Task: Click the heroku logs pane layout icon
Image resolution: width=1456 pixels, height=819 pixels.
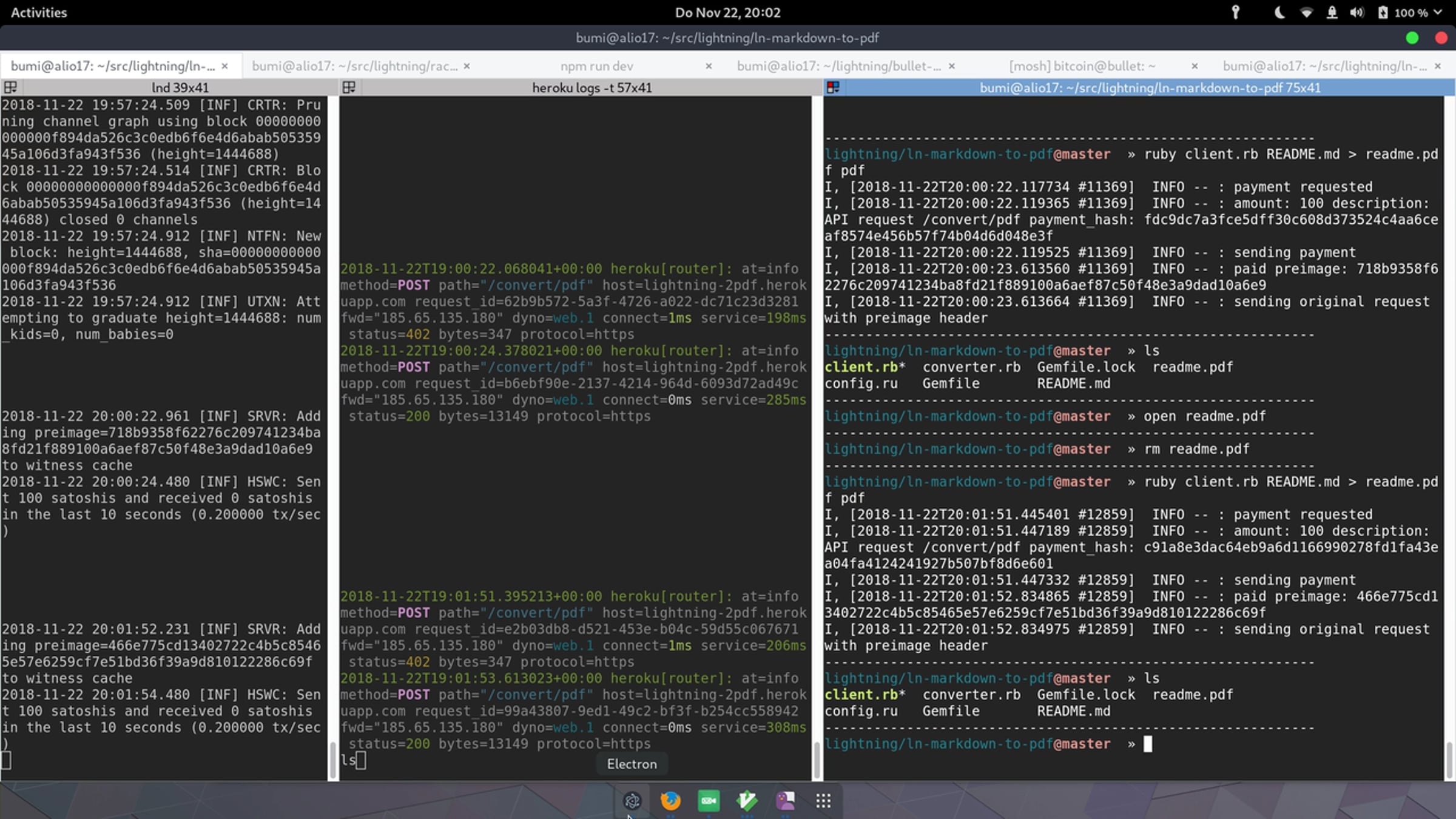Action: coord(349,87)
